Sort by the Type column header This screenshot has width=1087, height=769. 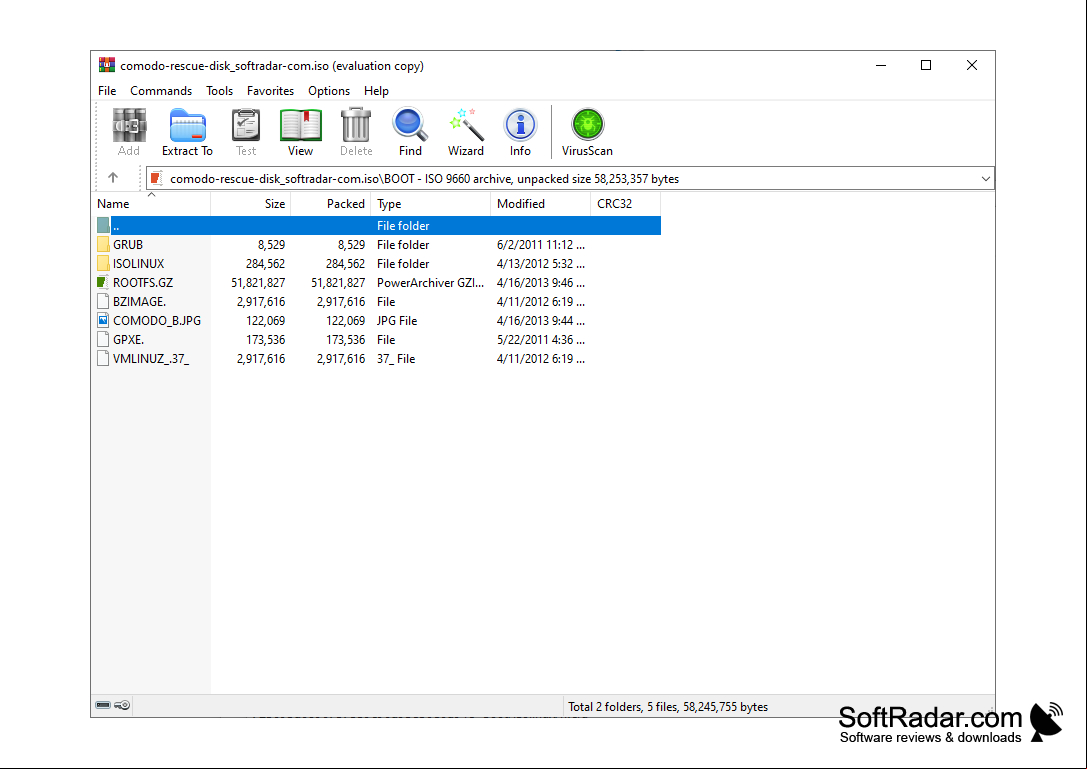click(431, 204)
